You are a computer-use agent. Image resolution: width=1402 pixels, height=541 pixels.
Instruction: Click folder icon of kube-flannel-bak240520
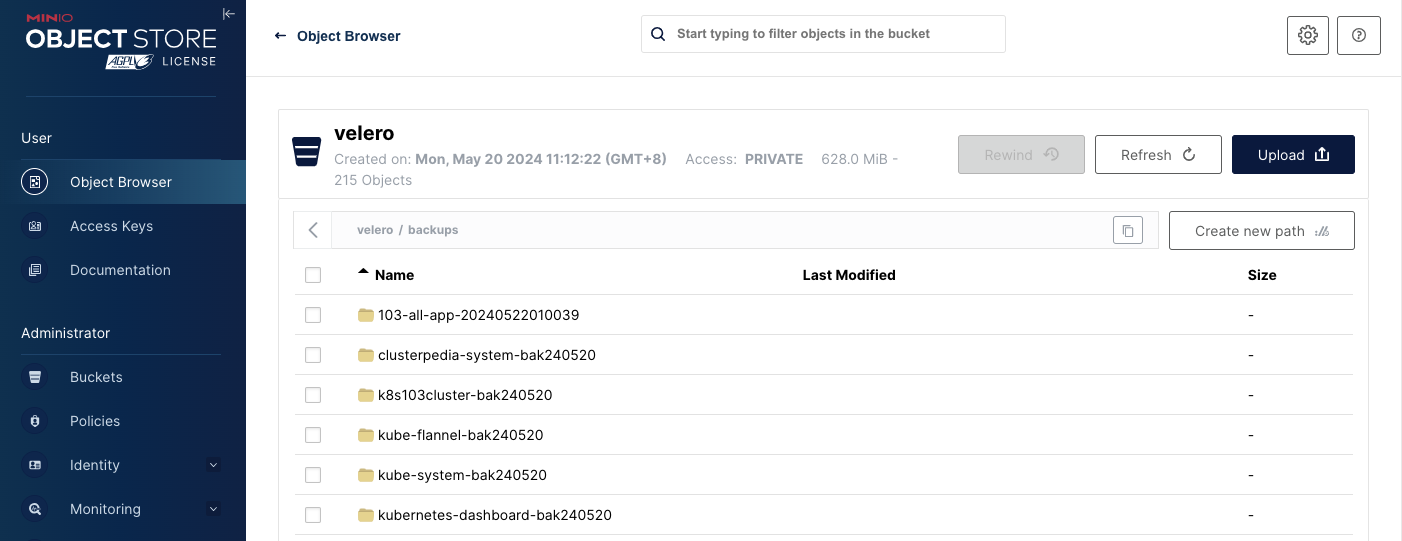(365, 435)
